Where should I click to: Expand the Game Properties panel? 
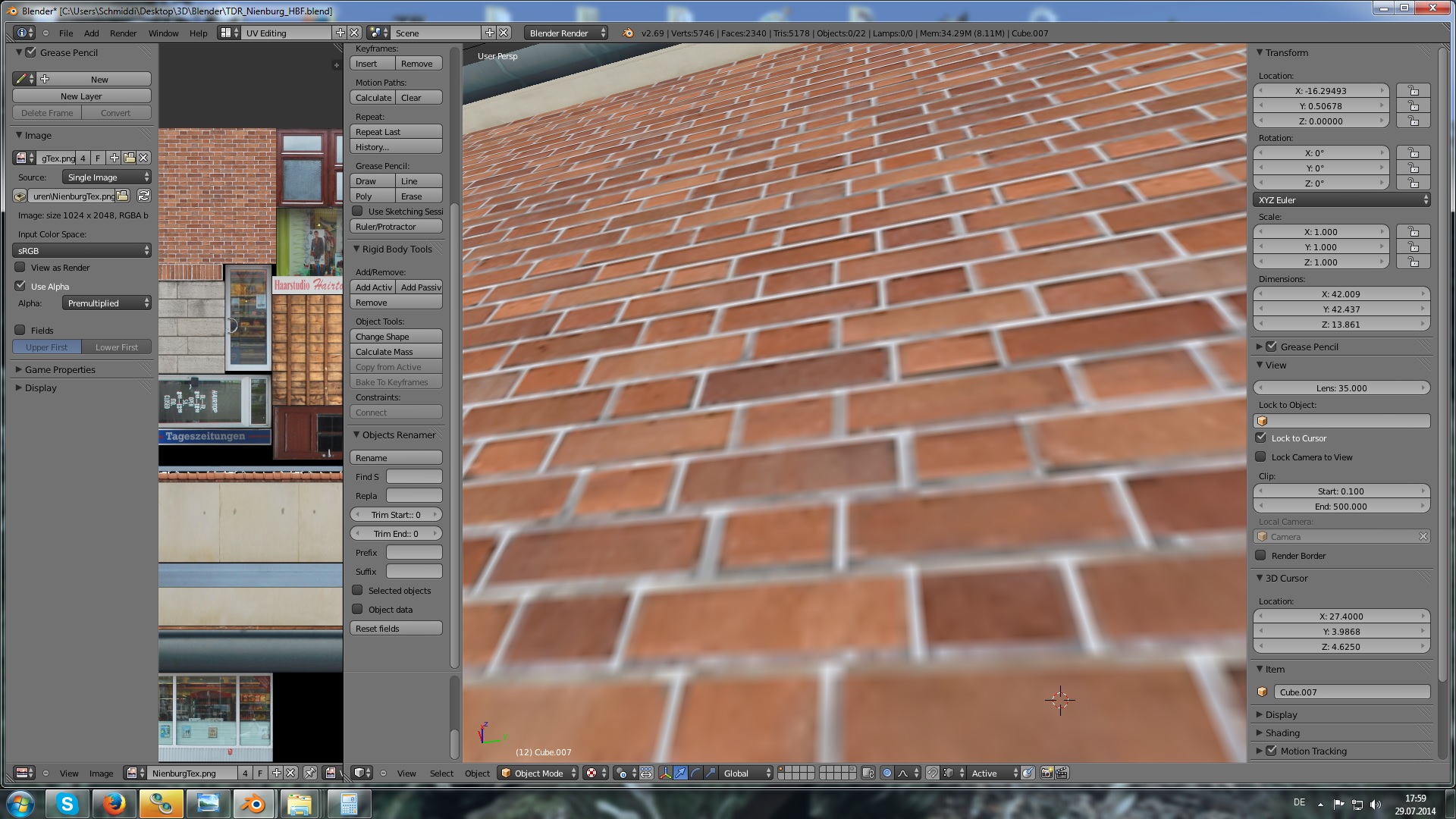pos(59,369)
